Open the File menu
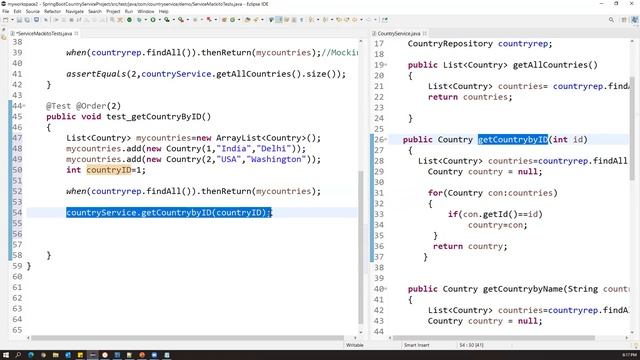The height and width of the screenshot is (360, 640). 6,11
